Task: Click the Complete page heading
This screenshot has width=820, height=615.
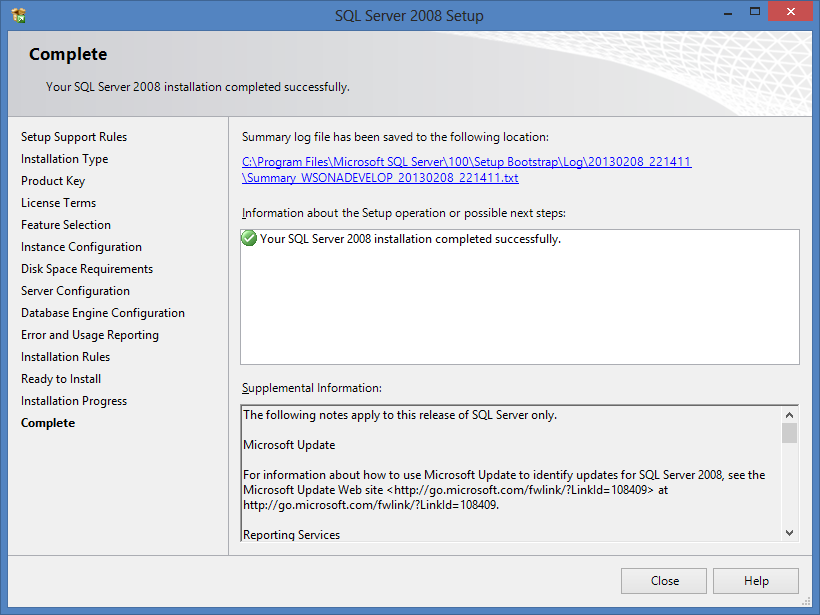Action: [x=68, y=54]
